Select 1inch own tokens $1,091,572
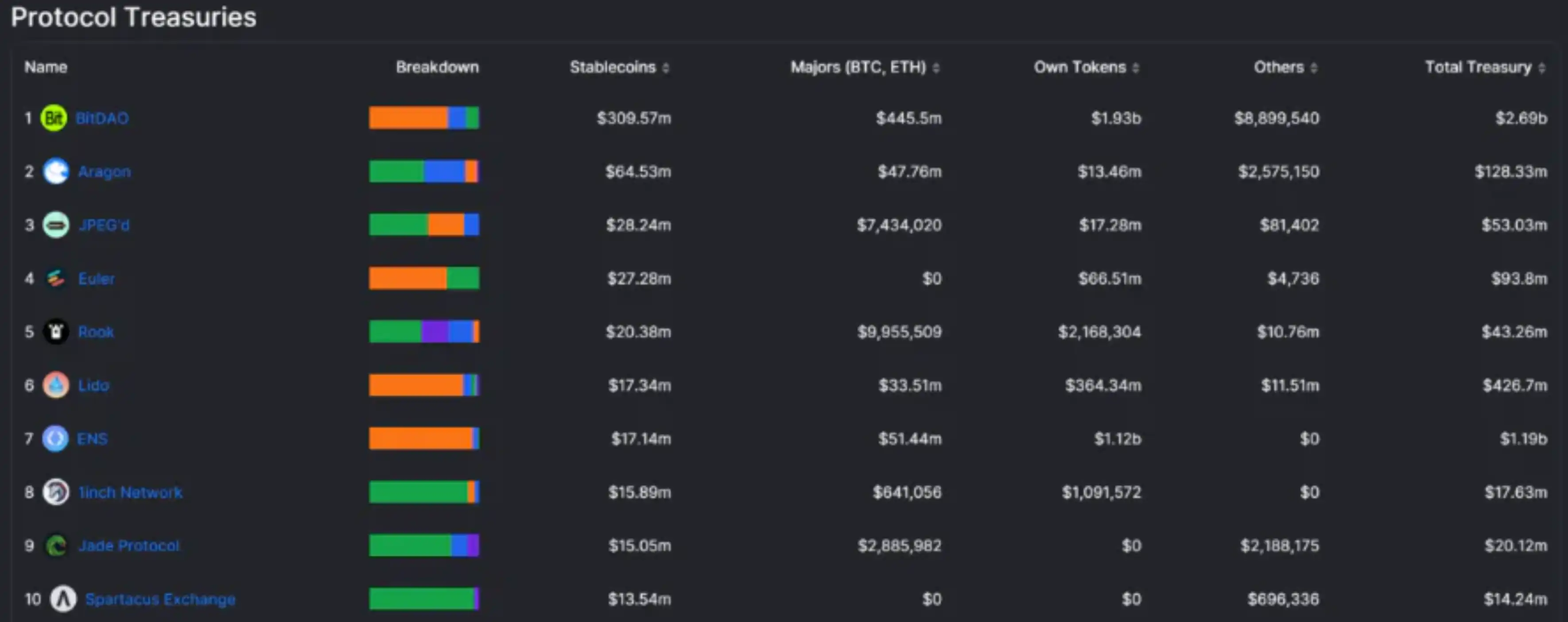1568x622 pixels. pos(1101,492)
